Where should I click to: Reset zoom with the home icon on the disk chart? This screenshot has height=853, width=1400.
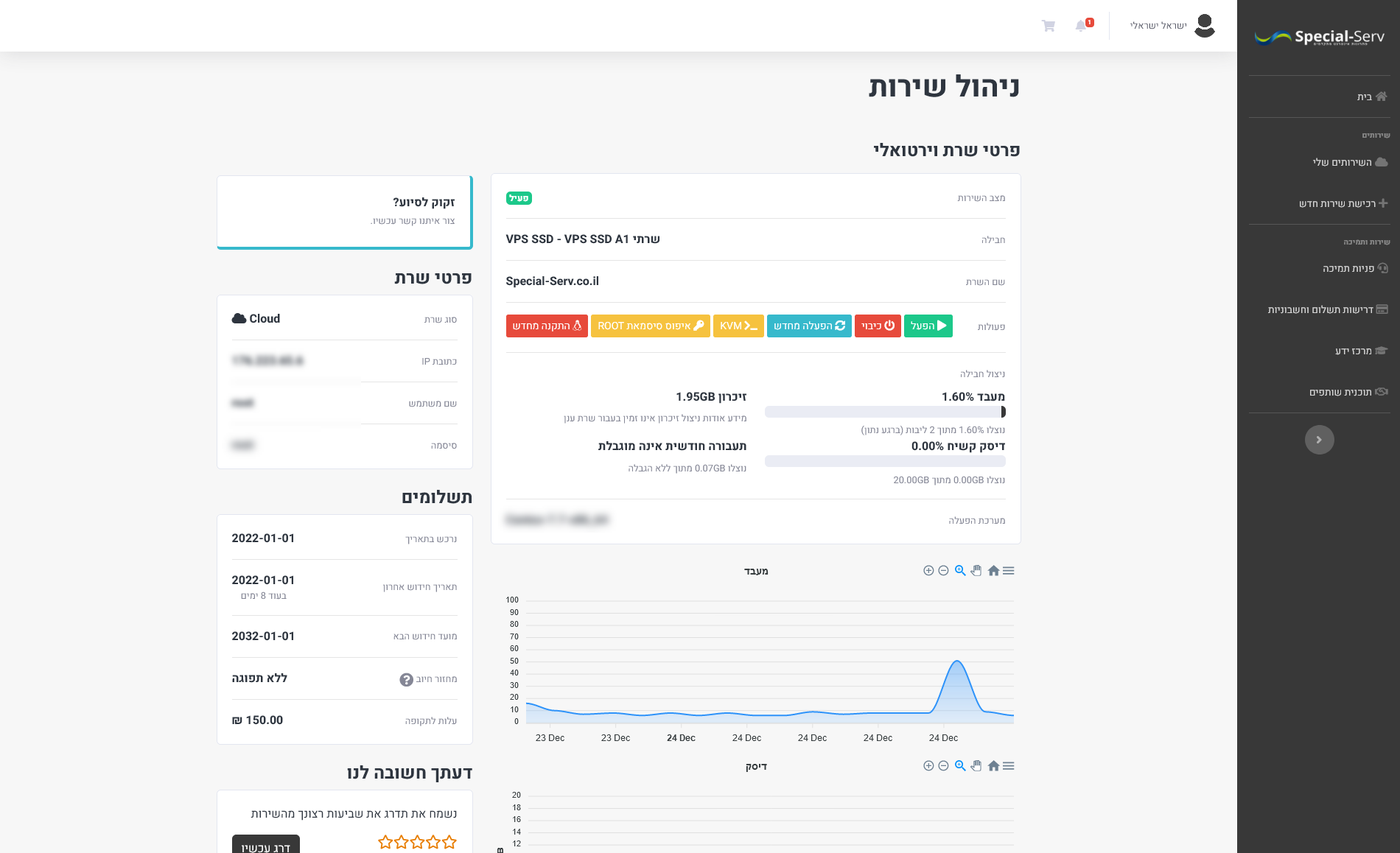point(993,766)
